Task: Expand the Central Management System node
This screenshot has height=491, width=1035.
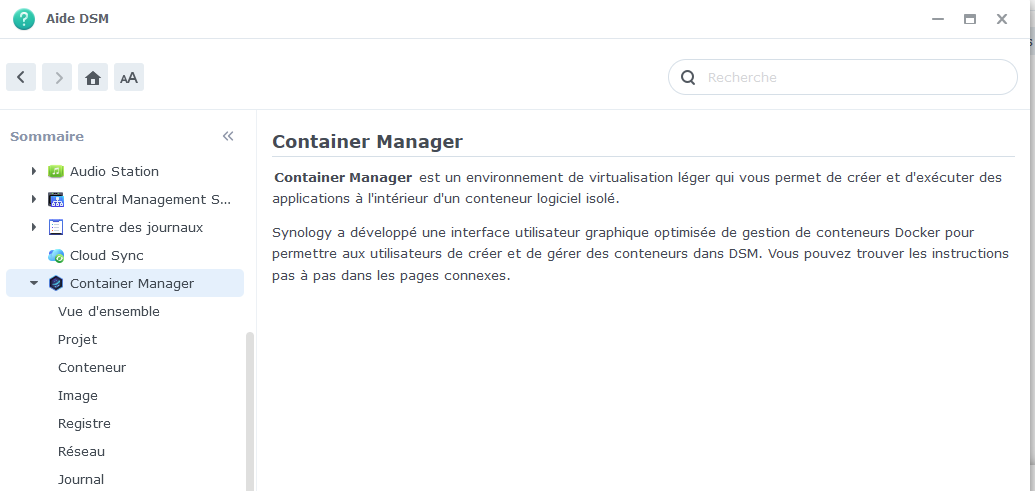Action: tap(34, 199)
